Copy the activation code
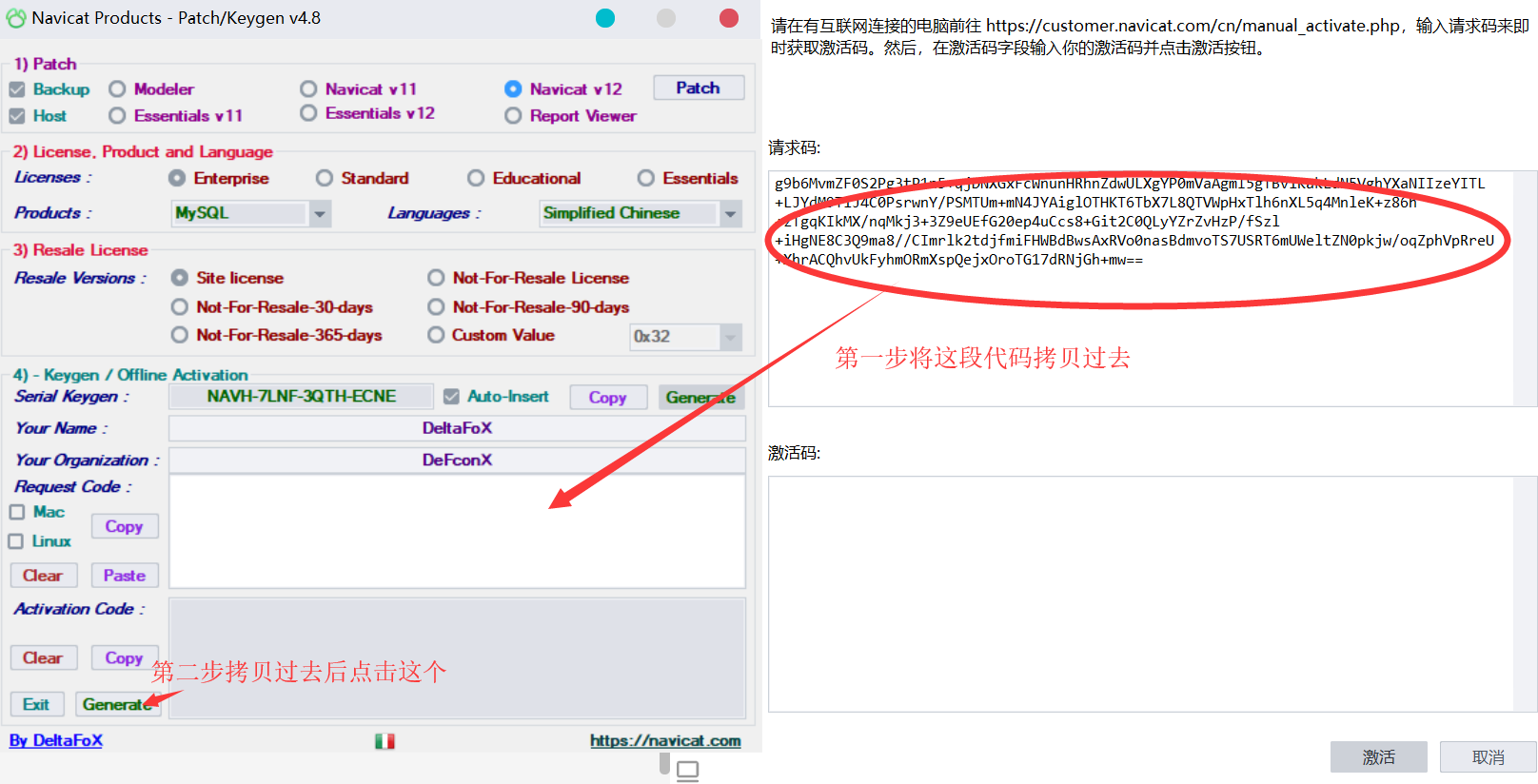 [x=125, y=658]
